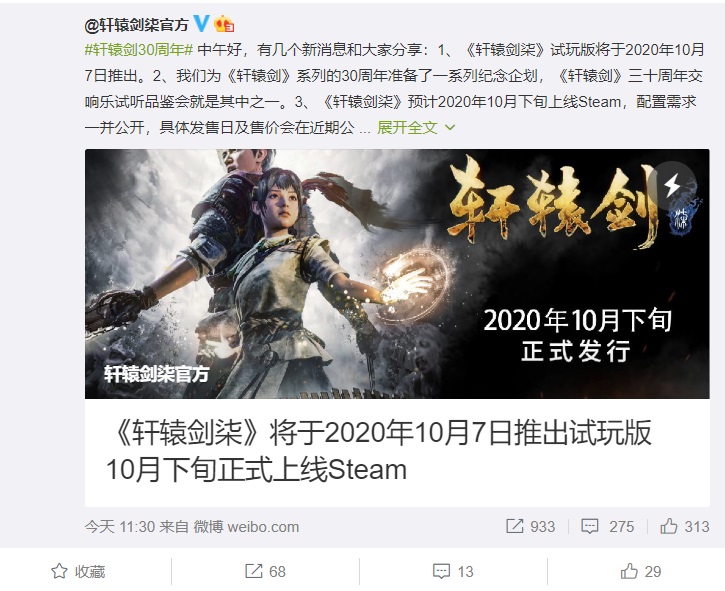Open the #轩辕剑30周年# hashtag topic
The width and height of the screenshot is (725, 591).
tap(139, 49)
